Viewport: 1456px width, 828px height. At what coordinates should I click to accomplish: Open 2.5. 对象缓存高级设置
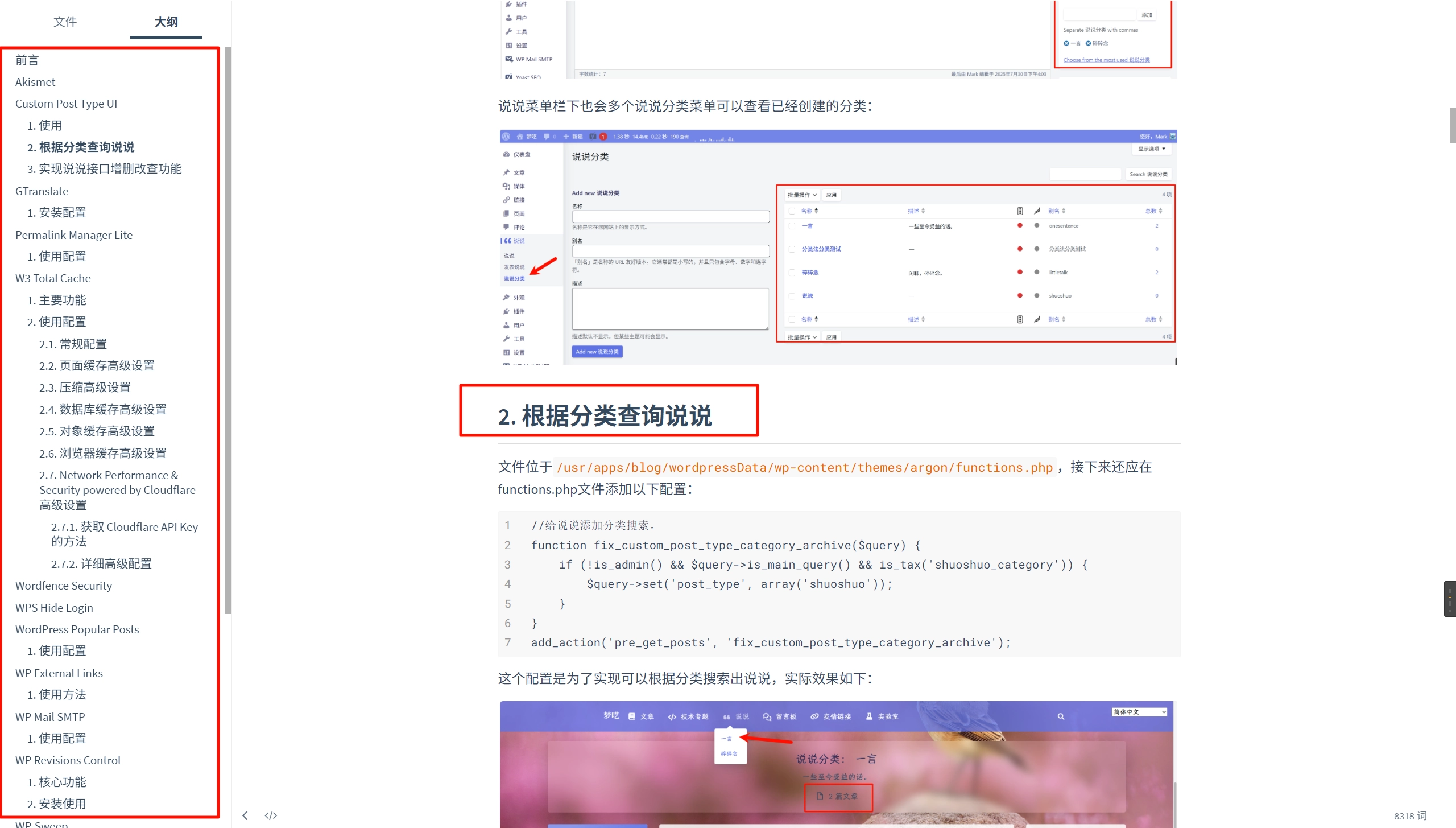tap(97, 431)
